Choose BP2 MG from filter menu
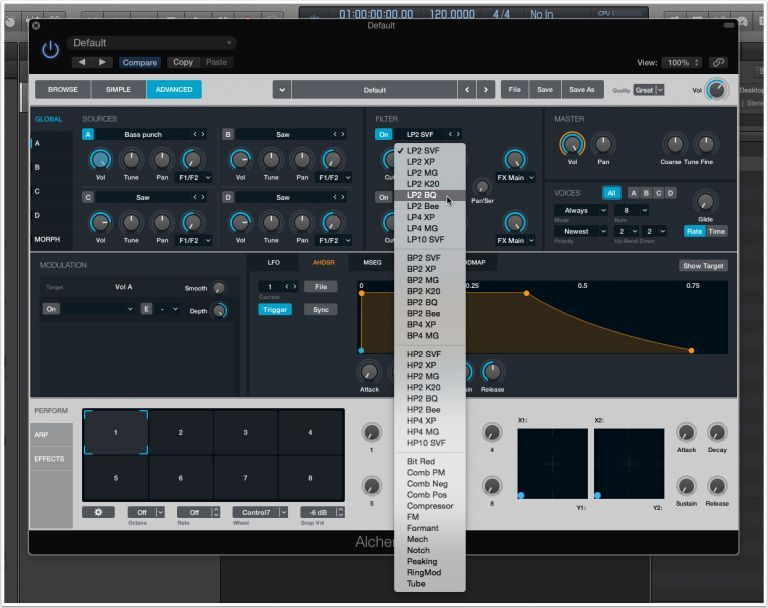The image size is (768, 608). click(430, 280)
